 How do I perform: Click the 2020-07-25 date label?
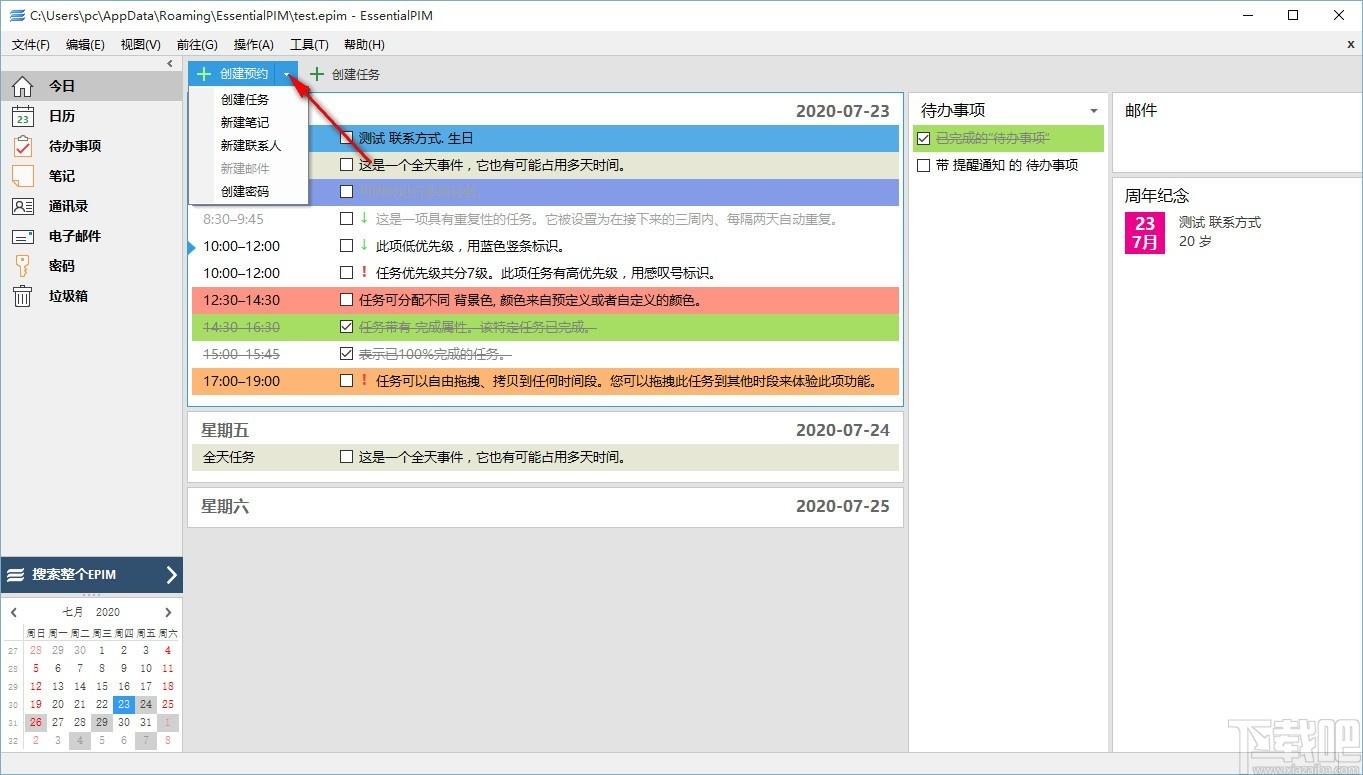click(x=842, y=506)
